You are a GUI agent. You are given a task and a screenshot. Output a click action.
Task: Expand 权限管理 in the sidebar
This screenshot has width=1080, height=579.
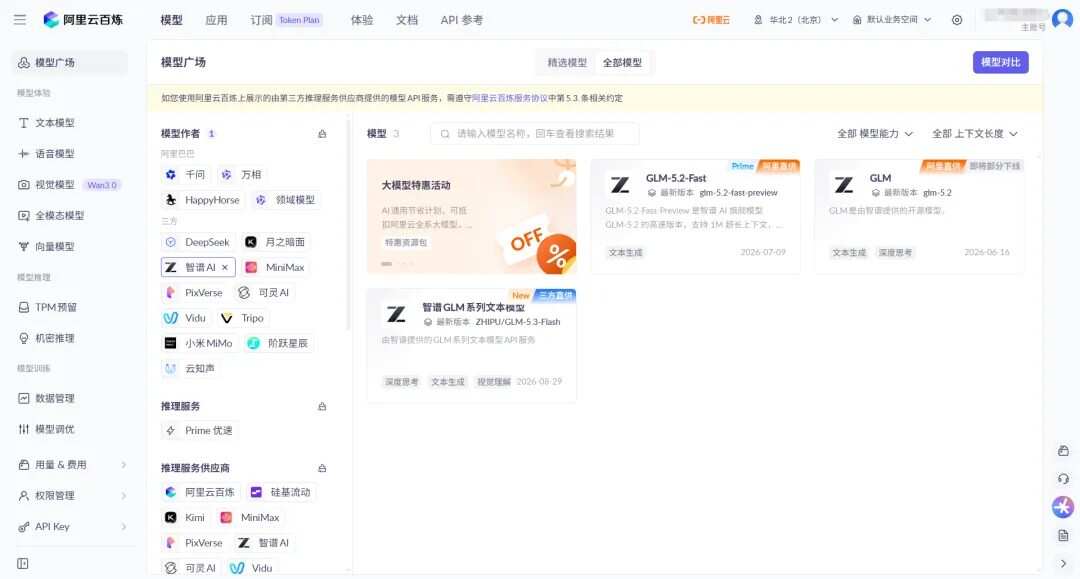(72, 496)
